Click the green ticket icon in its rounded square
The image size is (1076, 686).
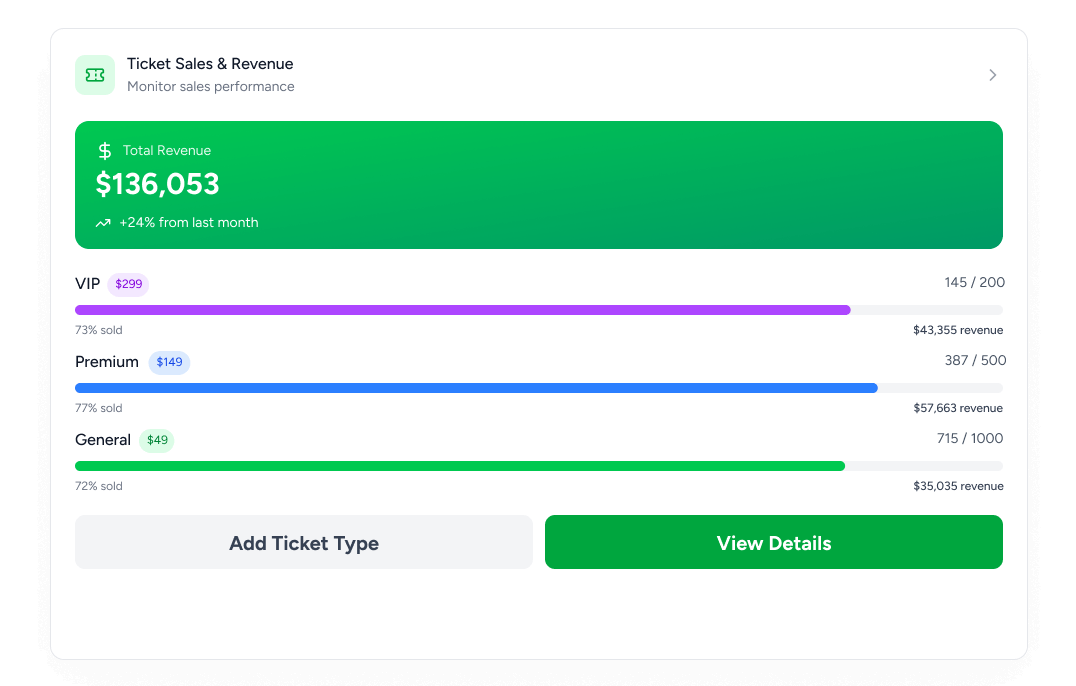pyautogui.click(x=95, y=74)
